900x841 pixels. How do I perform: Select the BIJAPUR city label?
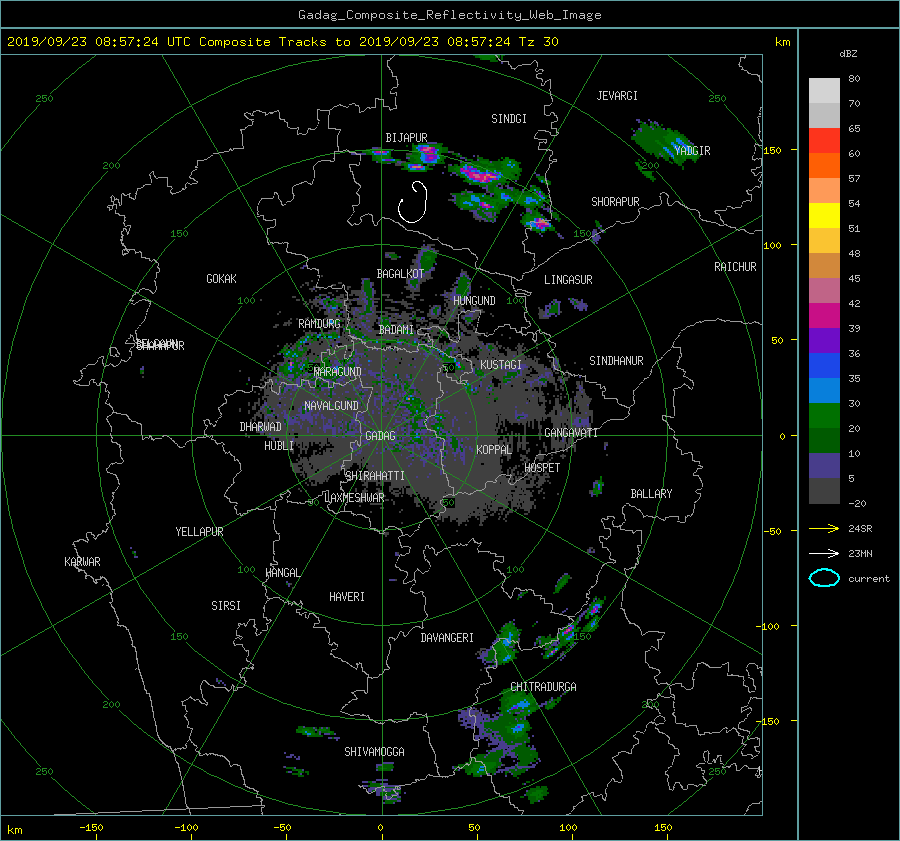(x=406, y=138)
